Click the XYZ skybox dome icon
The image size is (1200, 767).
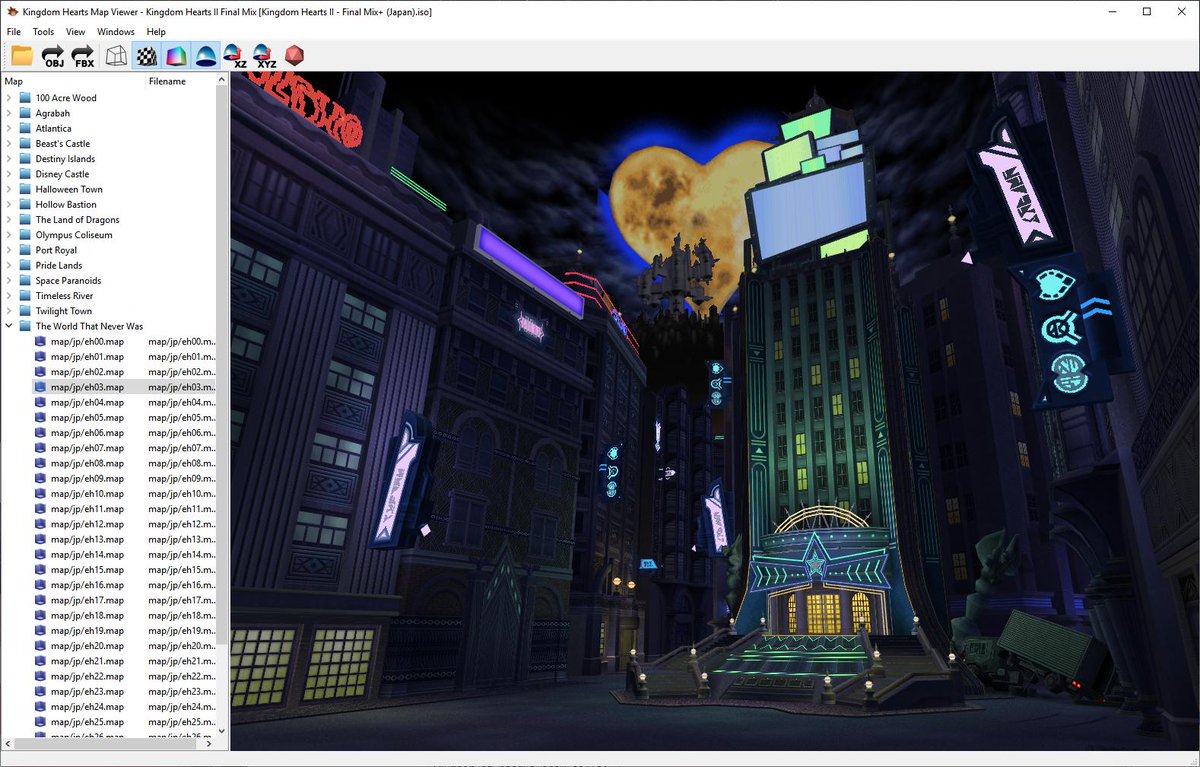tap(265, 56)
